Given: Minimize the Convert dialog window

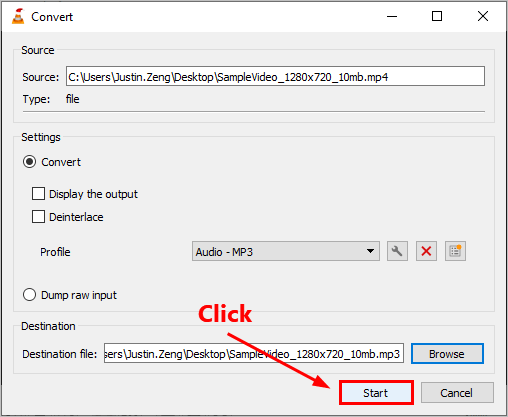Looking at the screenshot, I should (392, 16).
